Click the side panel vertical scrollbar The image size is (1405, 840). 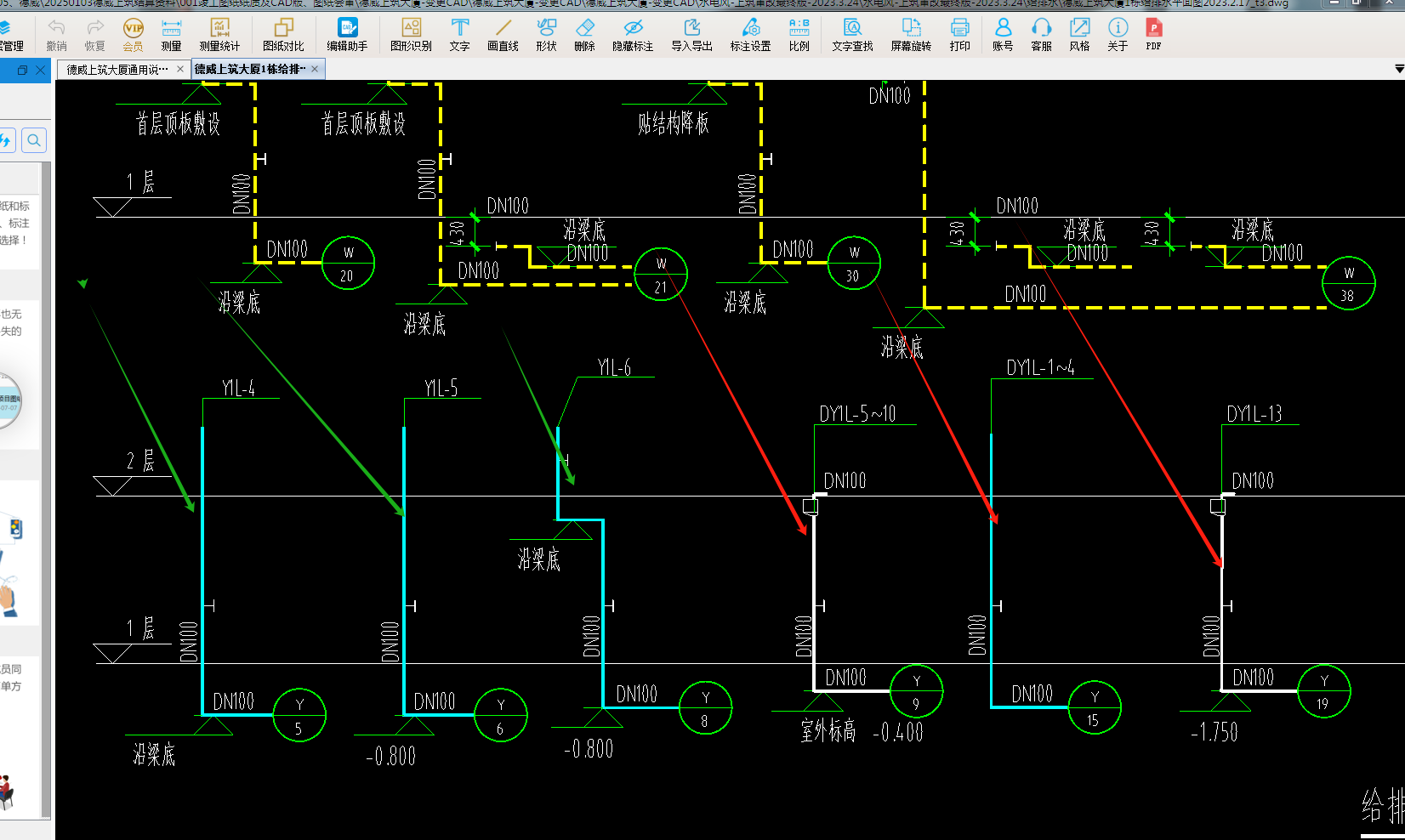(x=47, y=489)
